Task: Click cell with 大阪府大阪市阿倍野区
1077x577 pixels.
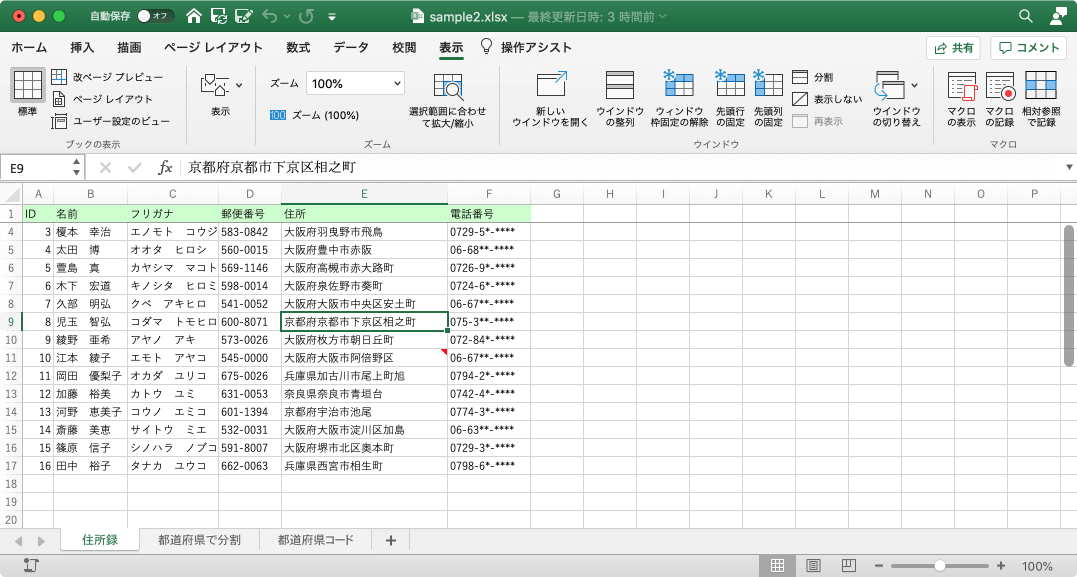Action: [364, 358]
